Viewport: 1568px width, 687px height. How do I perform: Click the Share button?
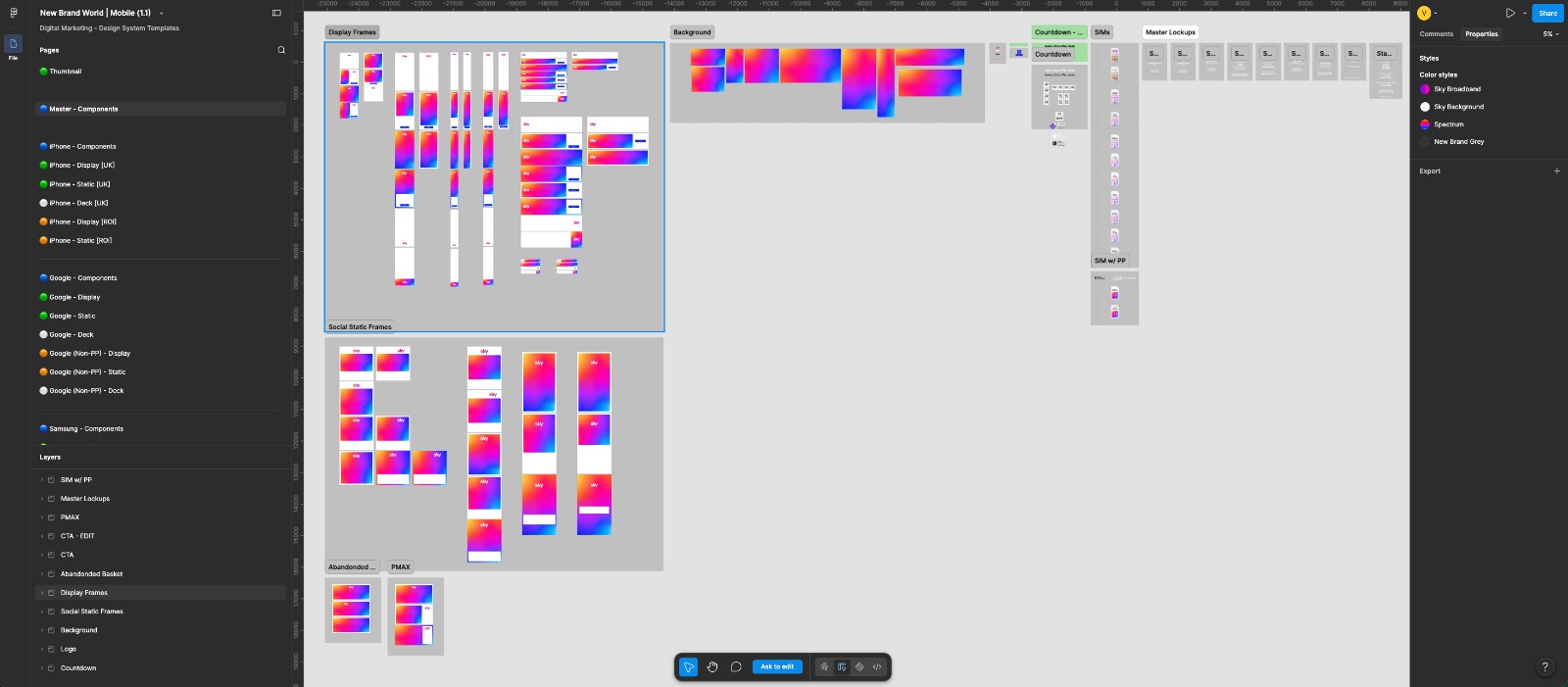(x=1547, y=13)
